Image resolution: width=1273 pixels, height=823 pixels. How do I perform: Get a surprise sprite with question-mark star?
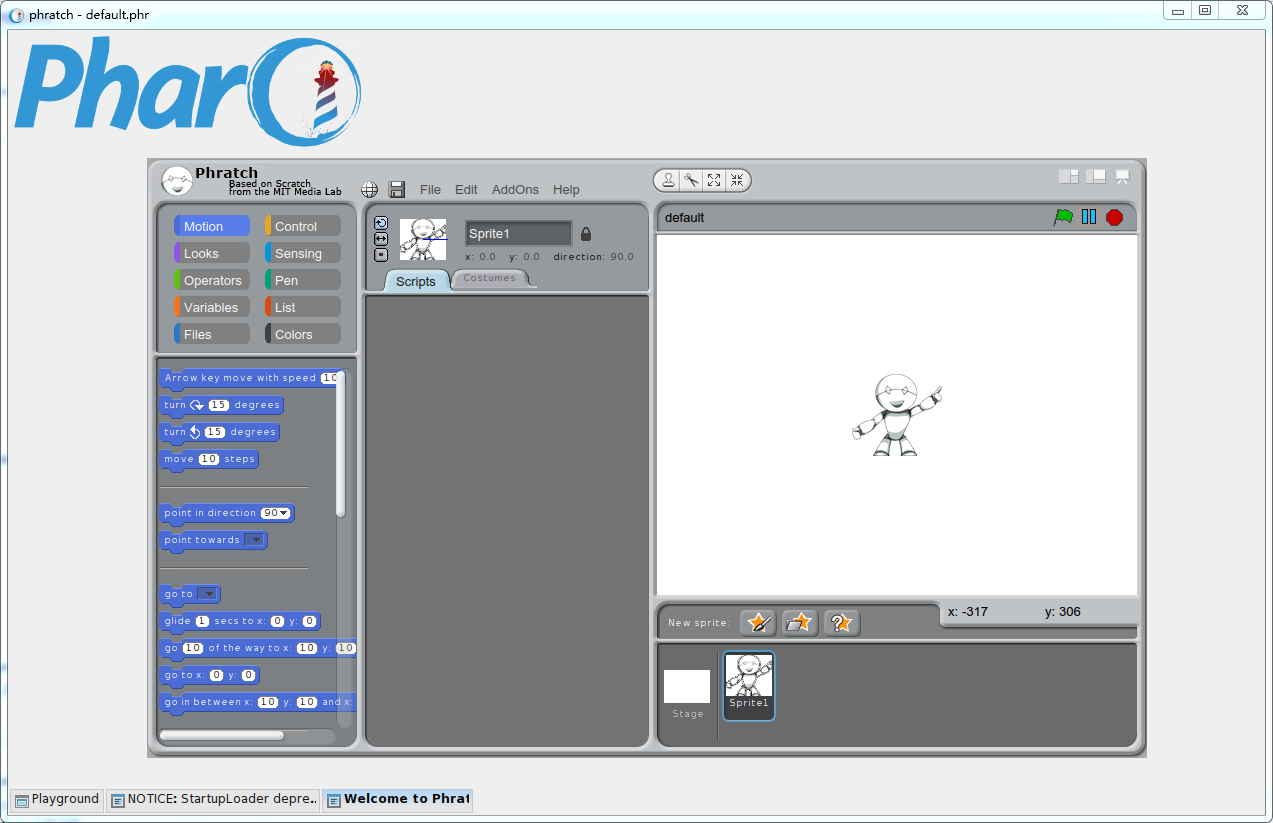842,623
